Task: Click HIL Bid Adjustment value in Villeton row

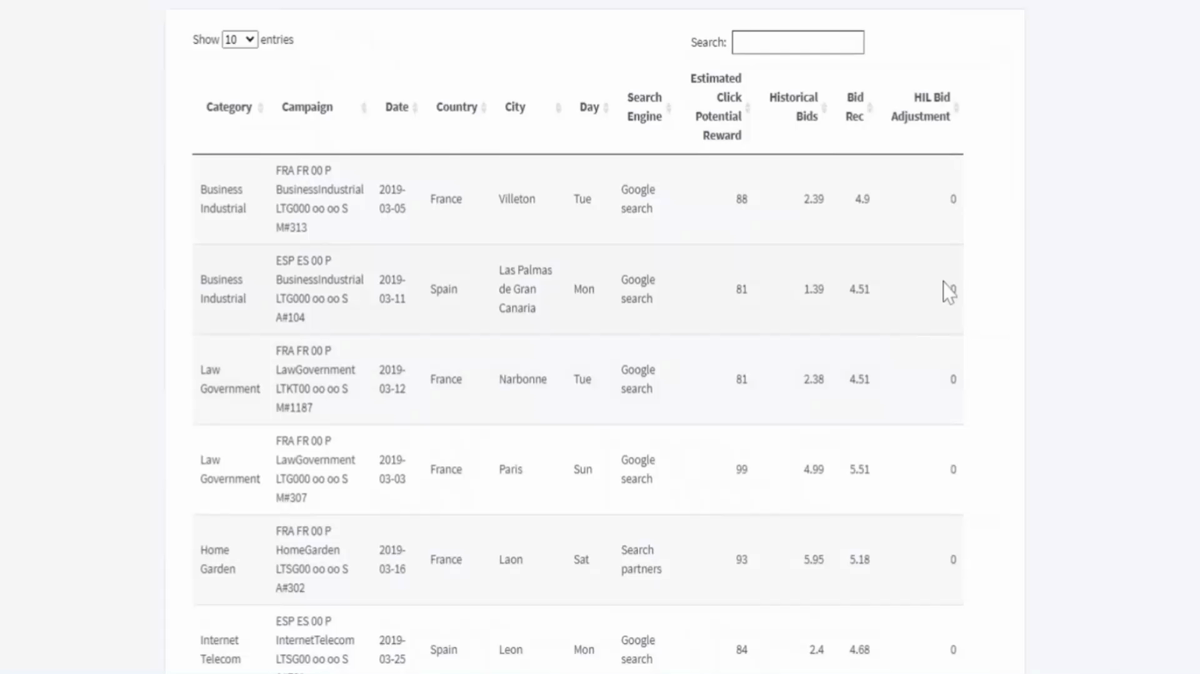Action: (x=953, y=199)
